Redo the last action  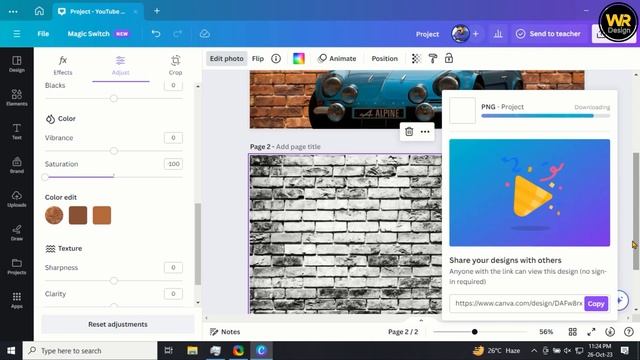(x=178, y=34)
